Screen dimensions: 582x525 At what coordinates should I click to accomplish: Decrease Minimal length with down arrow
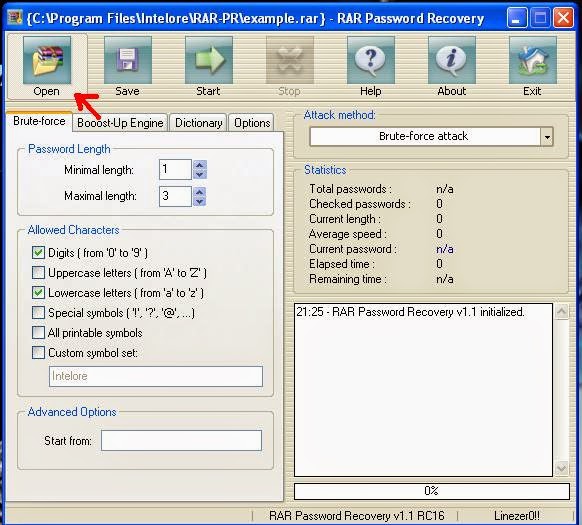(200, 175)
